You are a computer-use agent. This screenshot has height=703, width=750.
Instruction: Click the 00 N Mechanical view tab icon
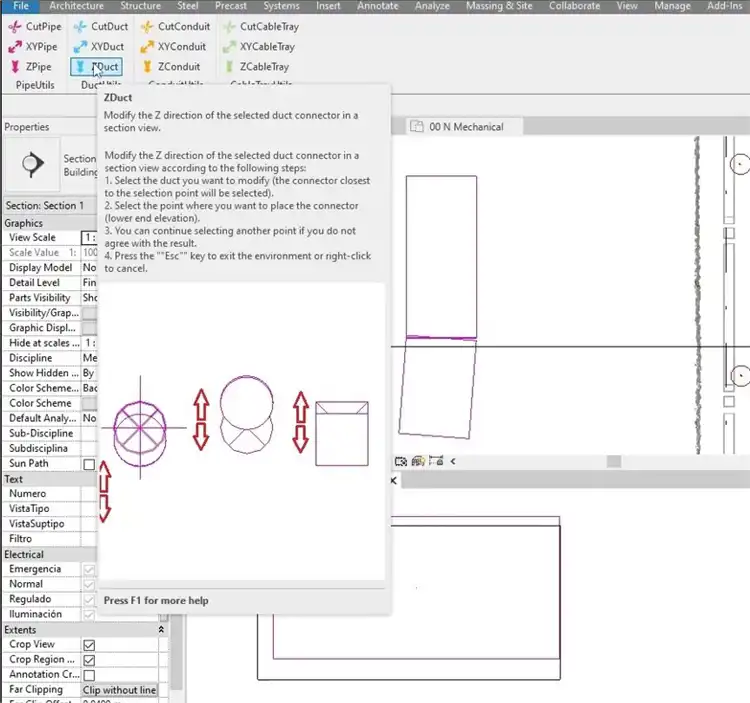click(x=417, y=127)
